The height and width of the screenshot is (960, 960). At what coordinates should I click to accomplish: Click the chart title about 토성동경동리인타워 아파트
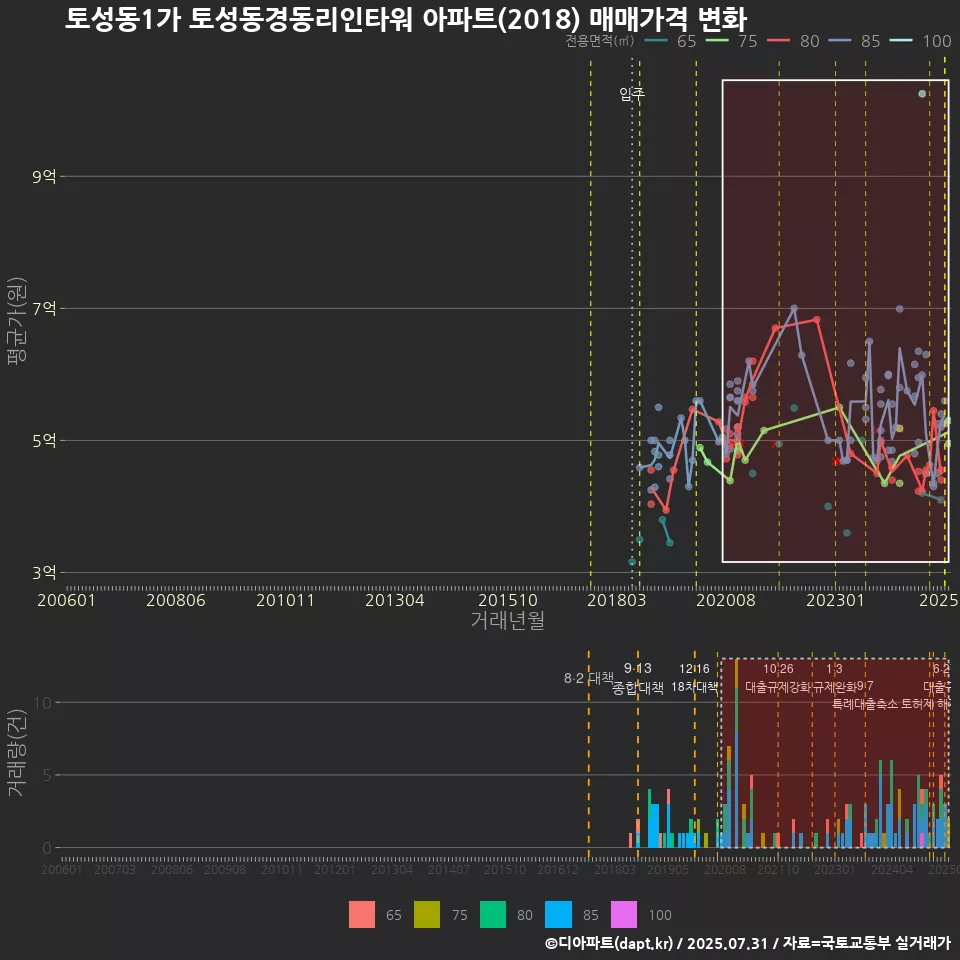[x=406, y=19]
